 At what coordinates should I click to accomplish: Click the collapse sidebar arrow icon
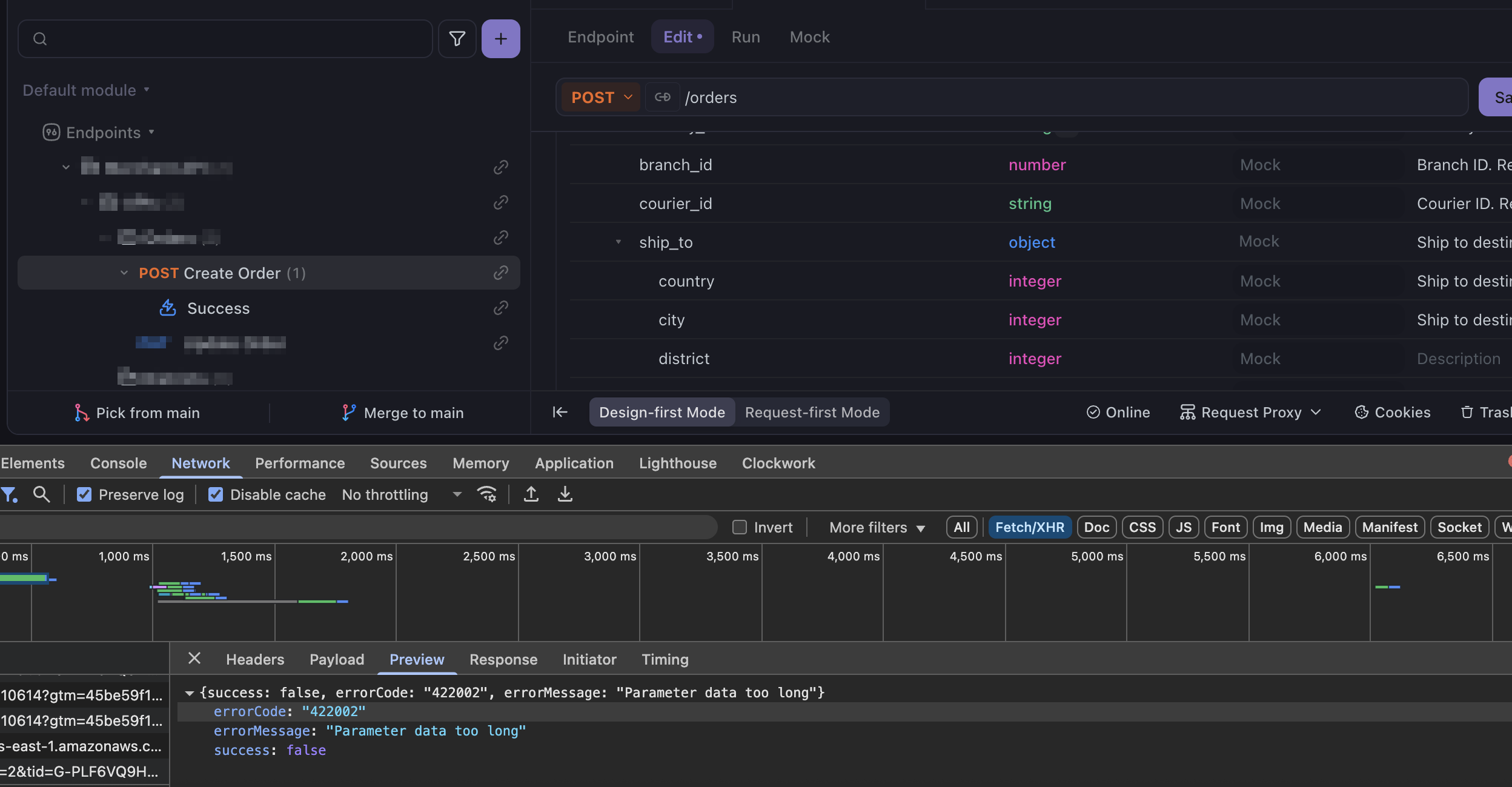coord(560,413)
